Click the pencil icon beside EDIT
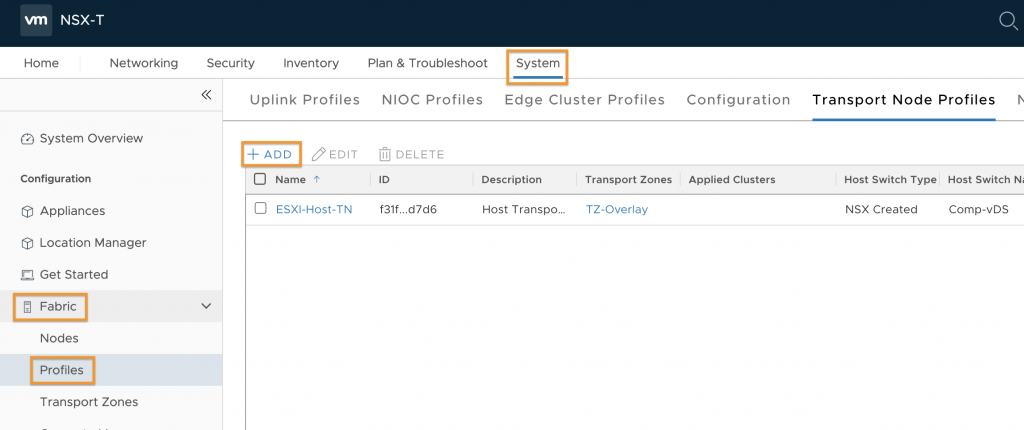 point(319,155)
